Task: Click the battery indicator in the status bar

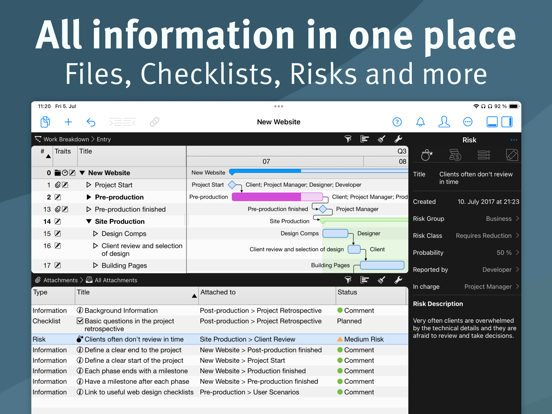Action: pyautogui.click(x=514, y=106)
